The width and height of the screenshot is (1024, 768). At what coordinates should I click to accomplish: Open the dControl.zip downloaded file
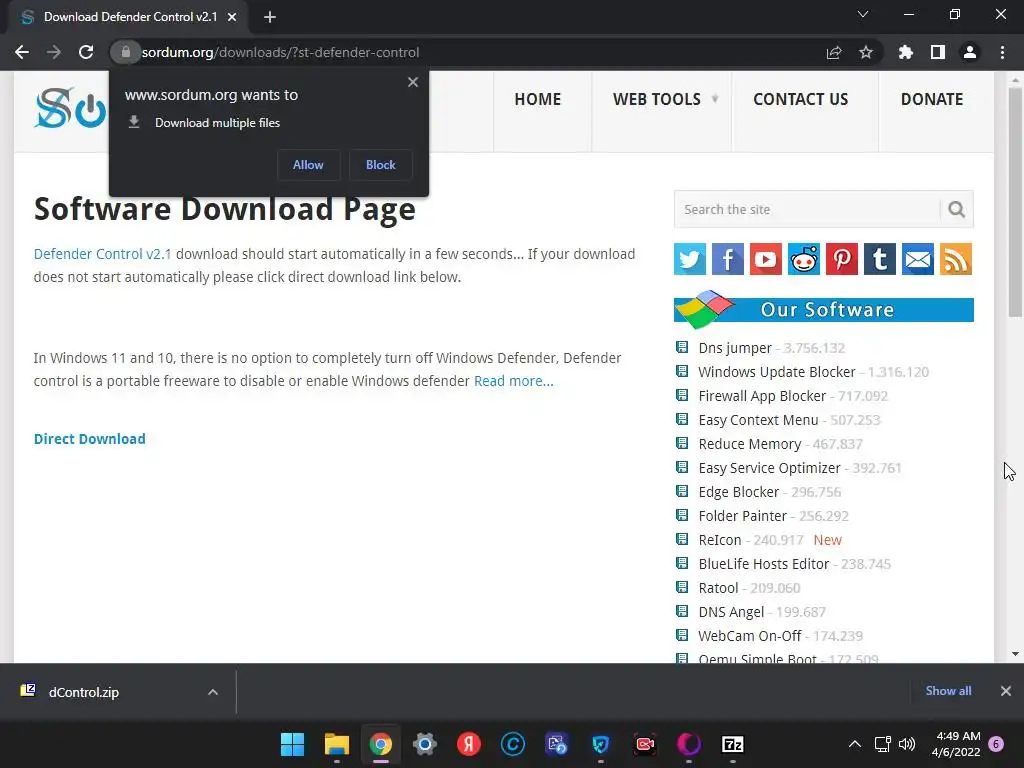click(x=84, y=692)
